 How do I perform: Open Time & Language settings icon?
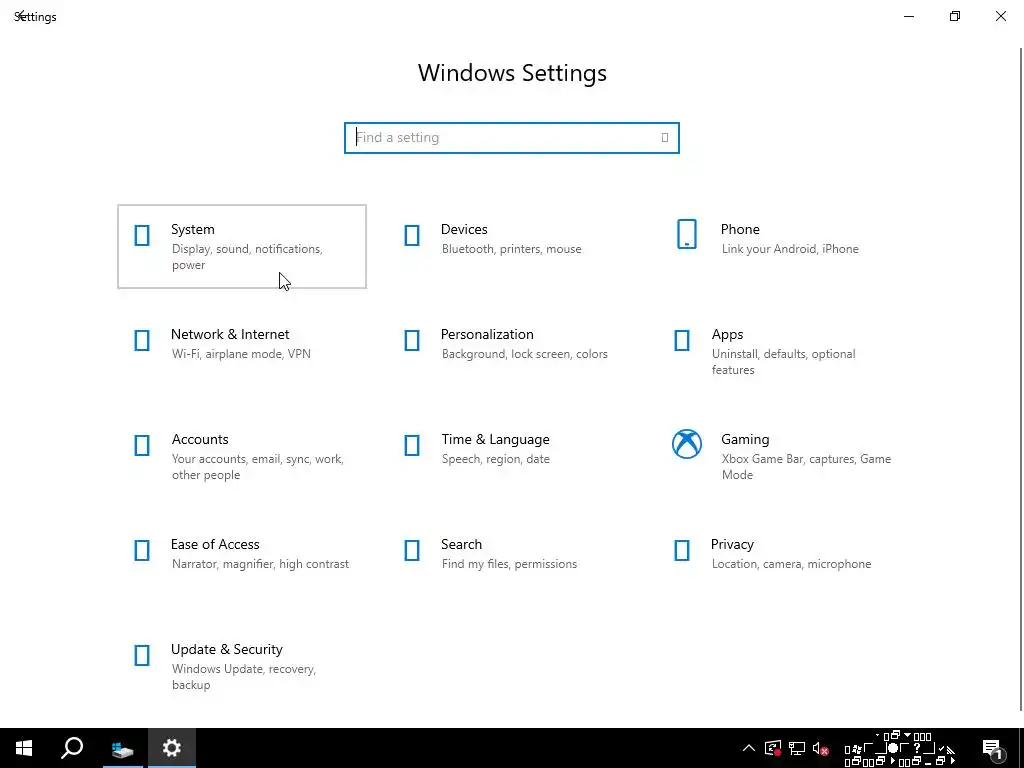(x=412, y=445)
